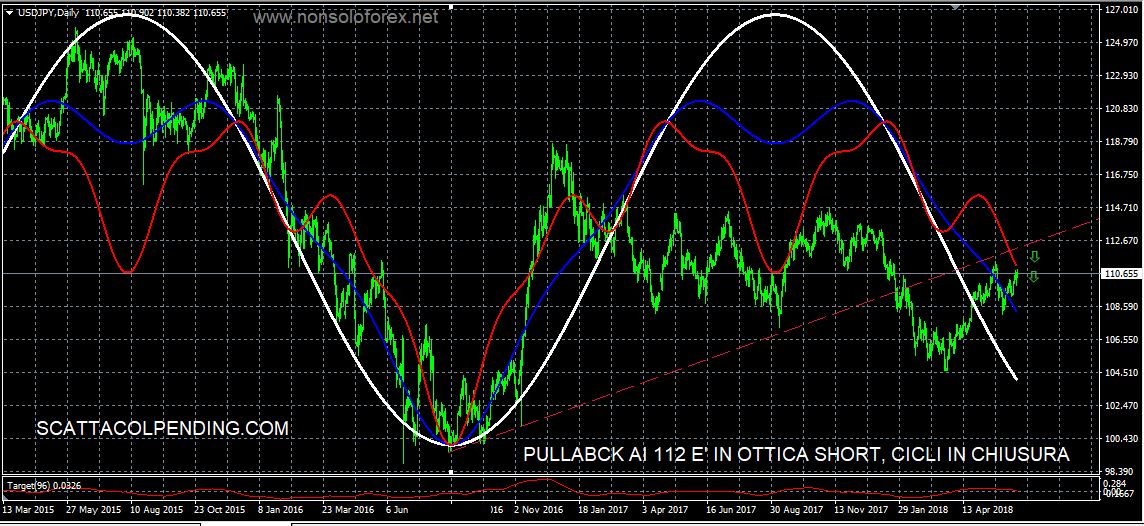Click the 13 Mar 2015 date label
1144x526 pixels.
click(28, 509)
